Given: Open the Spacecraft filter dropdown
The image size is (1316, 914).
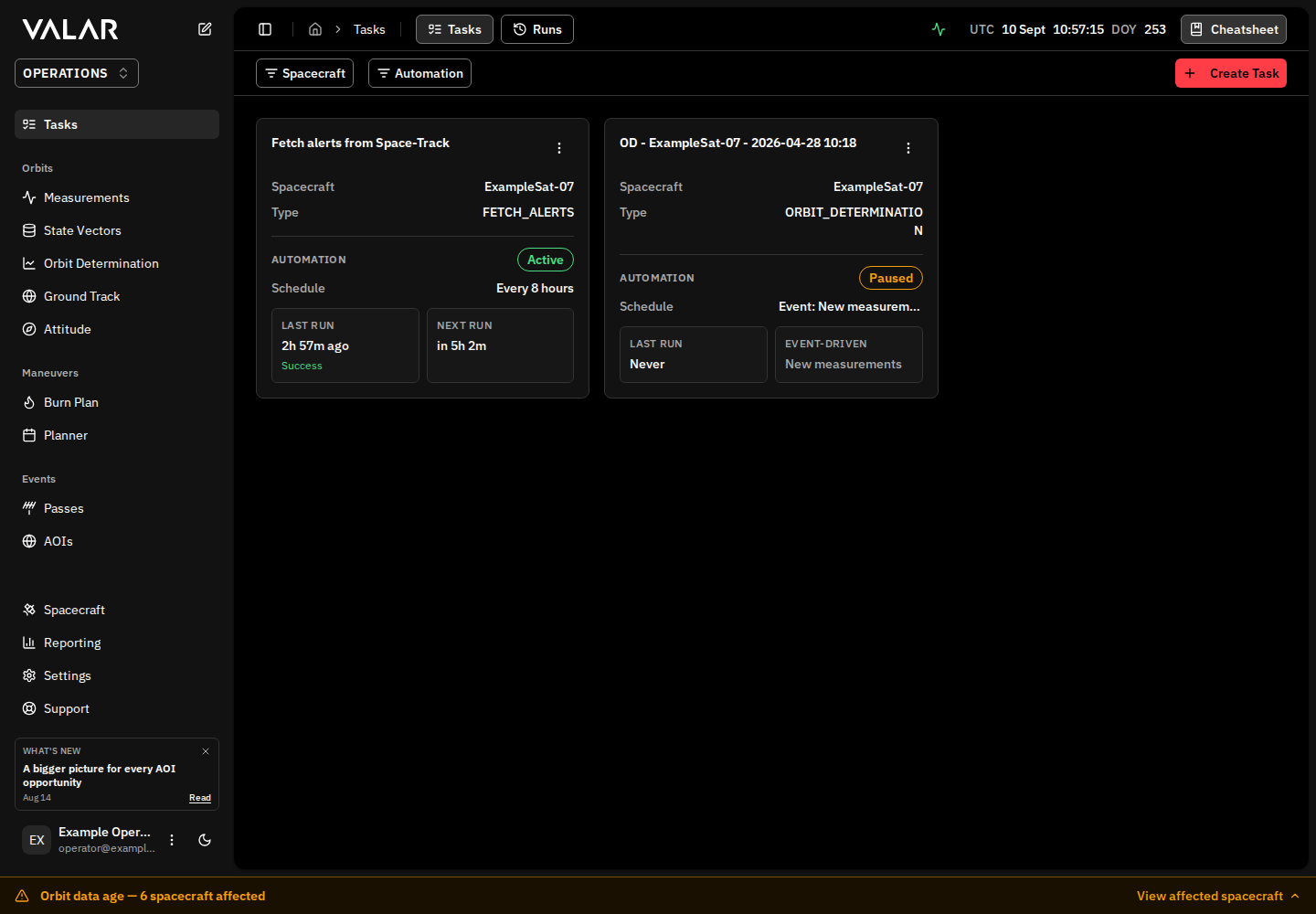Looking at the screenshot, I should (305, 73).
